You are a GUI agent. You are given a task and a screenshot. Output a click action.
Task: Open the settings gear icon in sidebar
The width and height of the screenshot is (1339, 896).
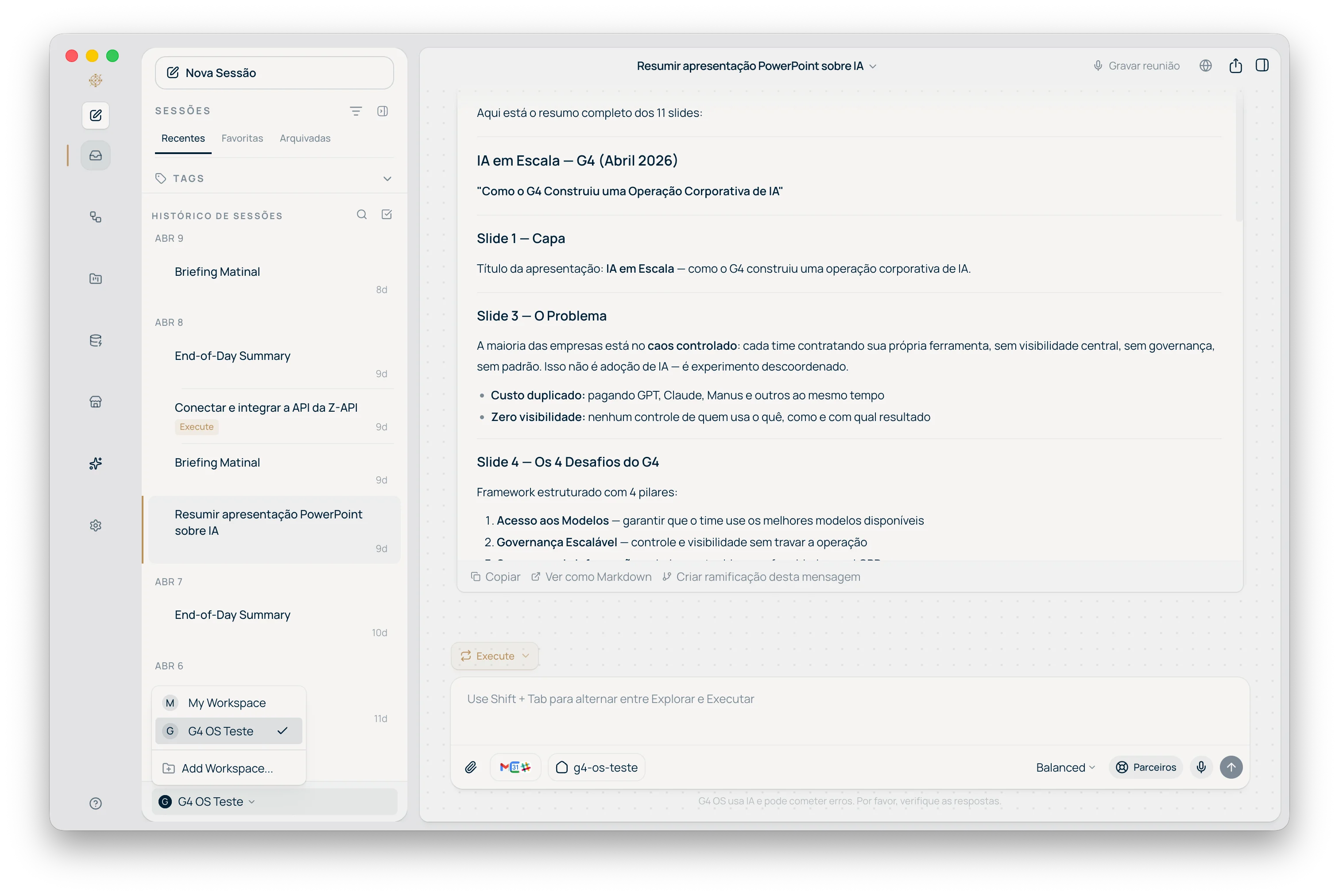(96, 525)
